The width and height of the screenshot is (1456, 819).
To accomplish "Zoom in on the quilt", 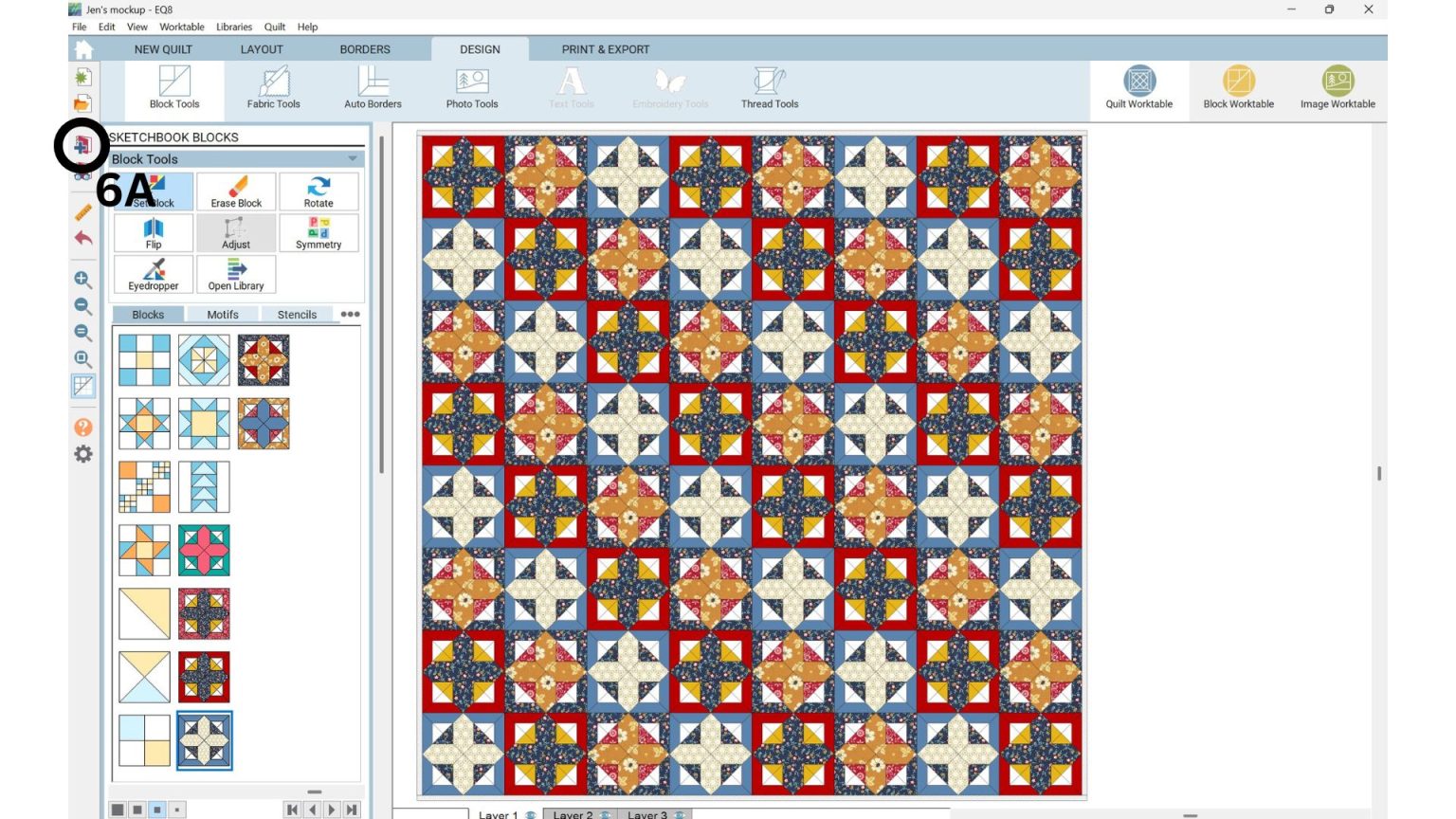I will 83,280.
